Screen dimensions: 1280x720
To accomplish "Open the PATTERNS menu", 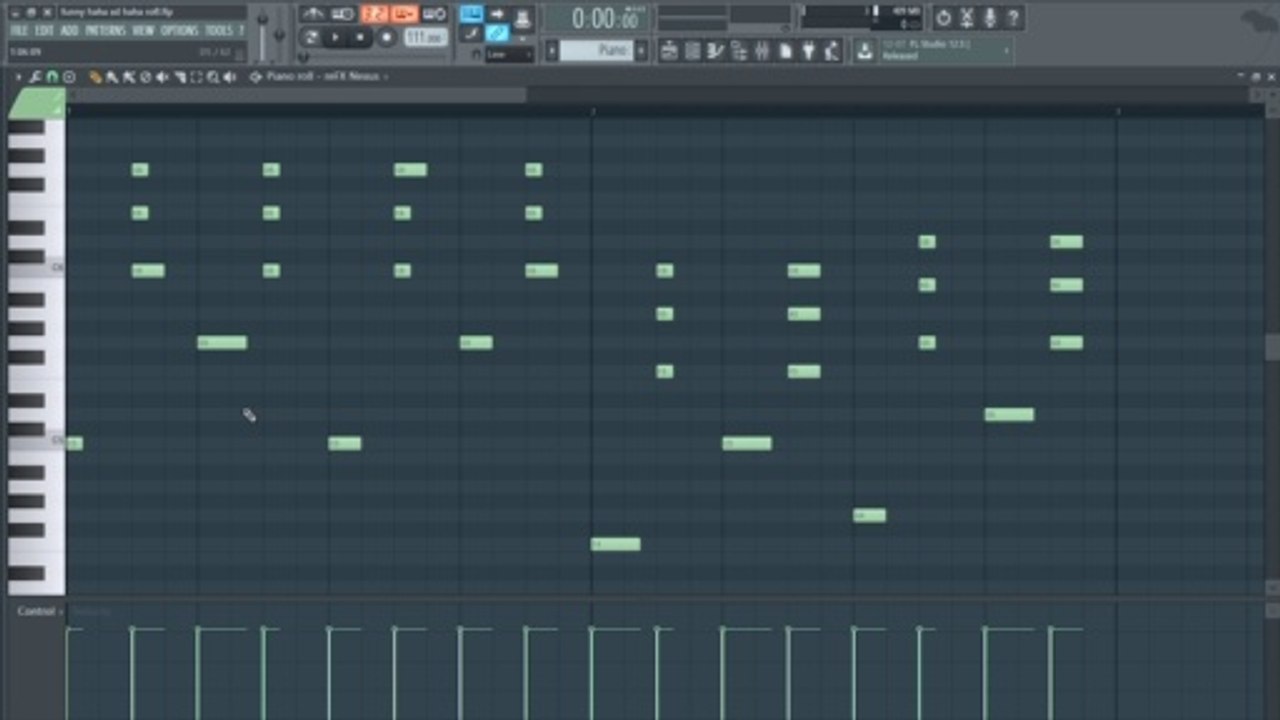I will pyautogui.click(x=105, y=31).
